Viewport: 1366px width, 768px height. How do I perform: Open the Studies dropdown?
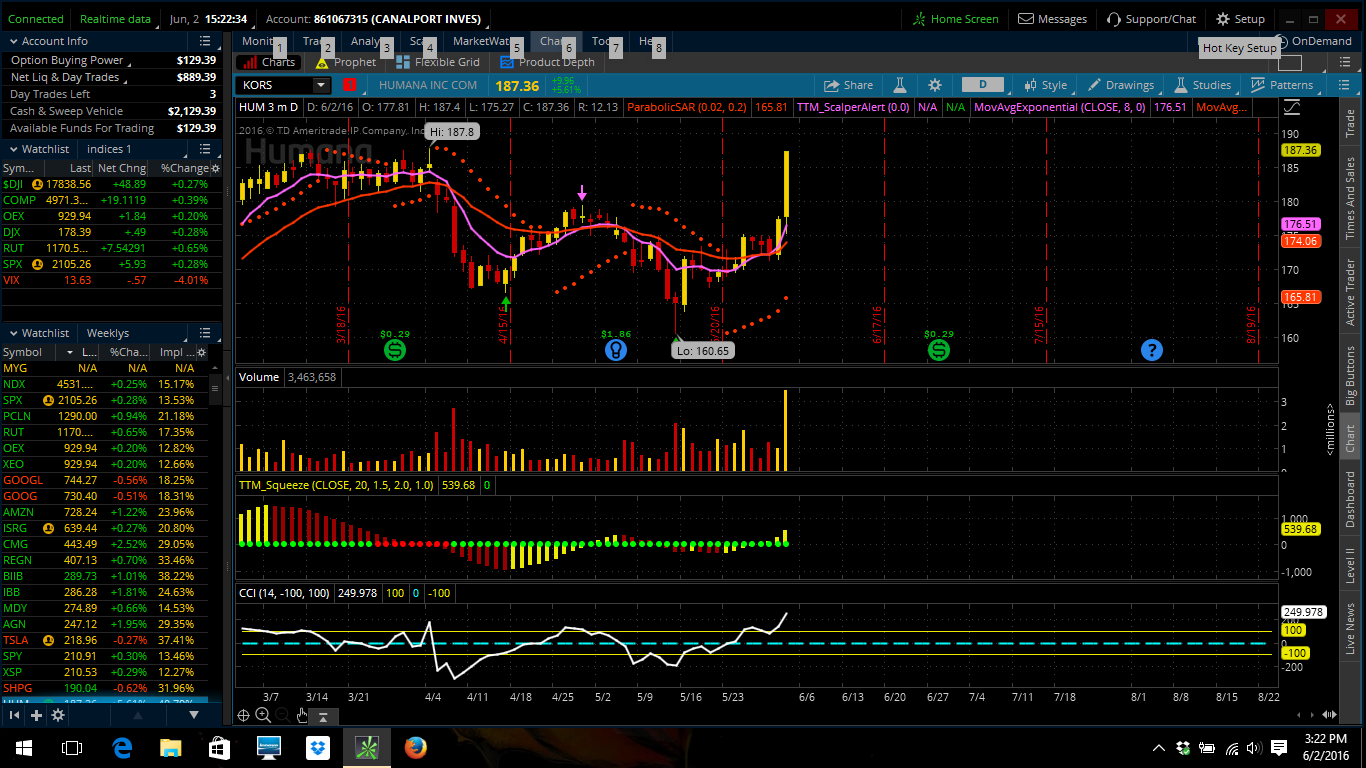coord(1204,85)
